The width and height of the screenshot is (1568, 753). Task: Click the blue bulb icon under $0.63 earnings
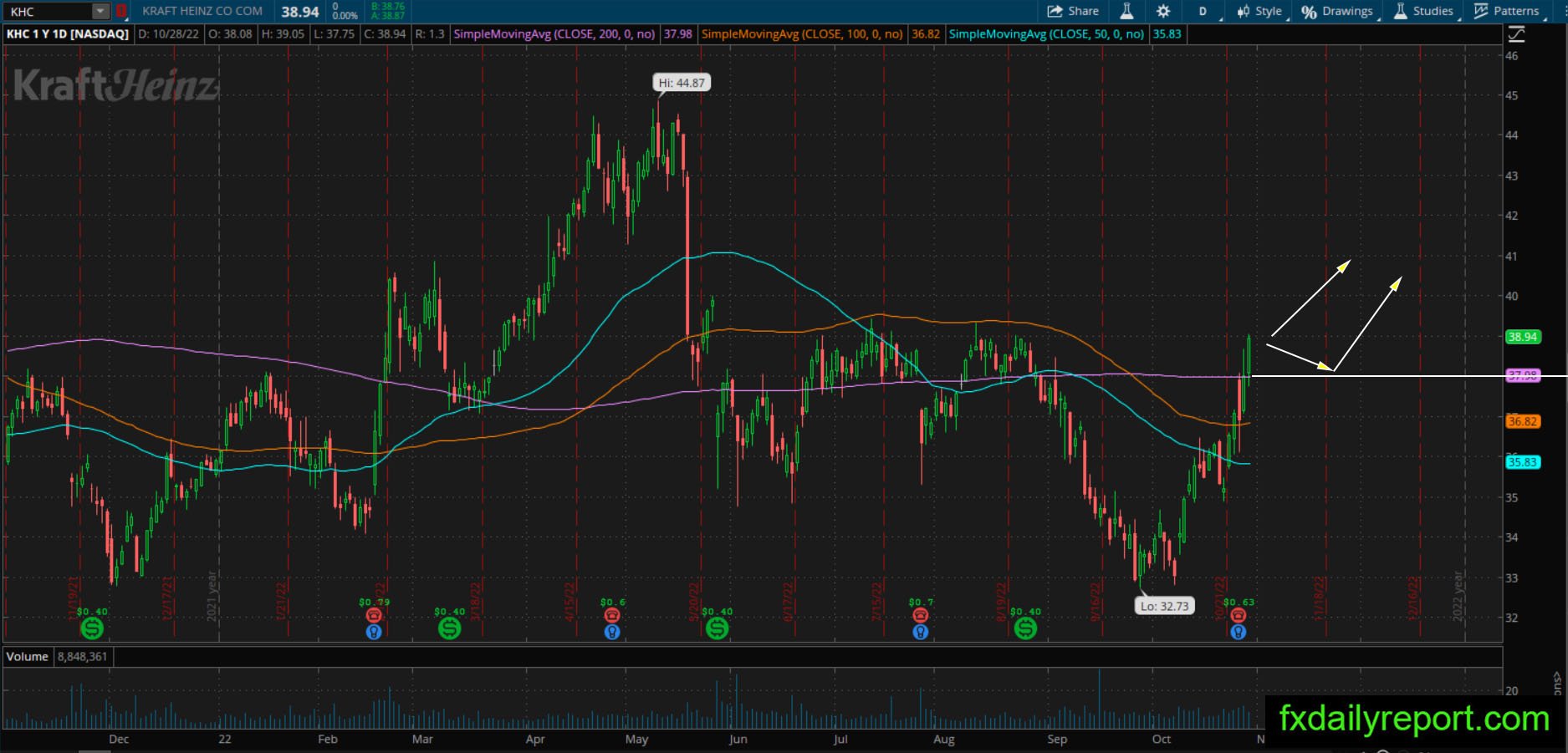[x=1239, y=632]
